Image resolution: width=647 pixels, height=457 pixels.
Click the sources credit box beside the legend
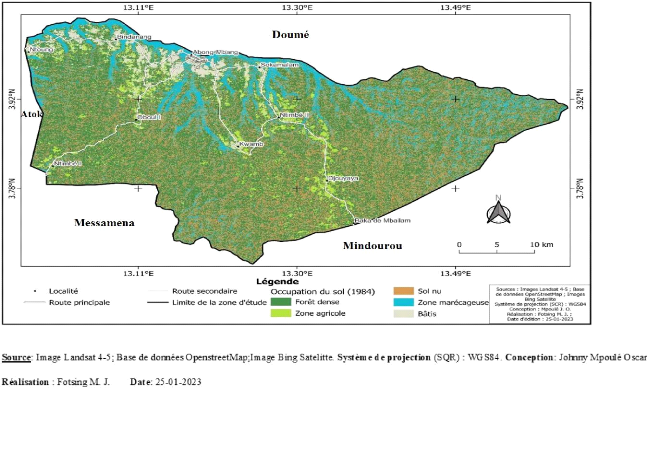tap(540, 304)
